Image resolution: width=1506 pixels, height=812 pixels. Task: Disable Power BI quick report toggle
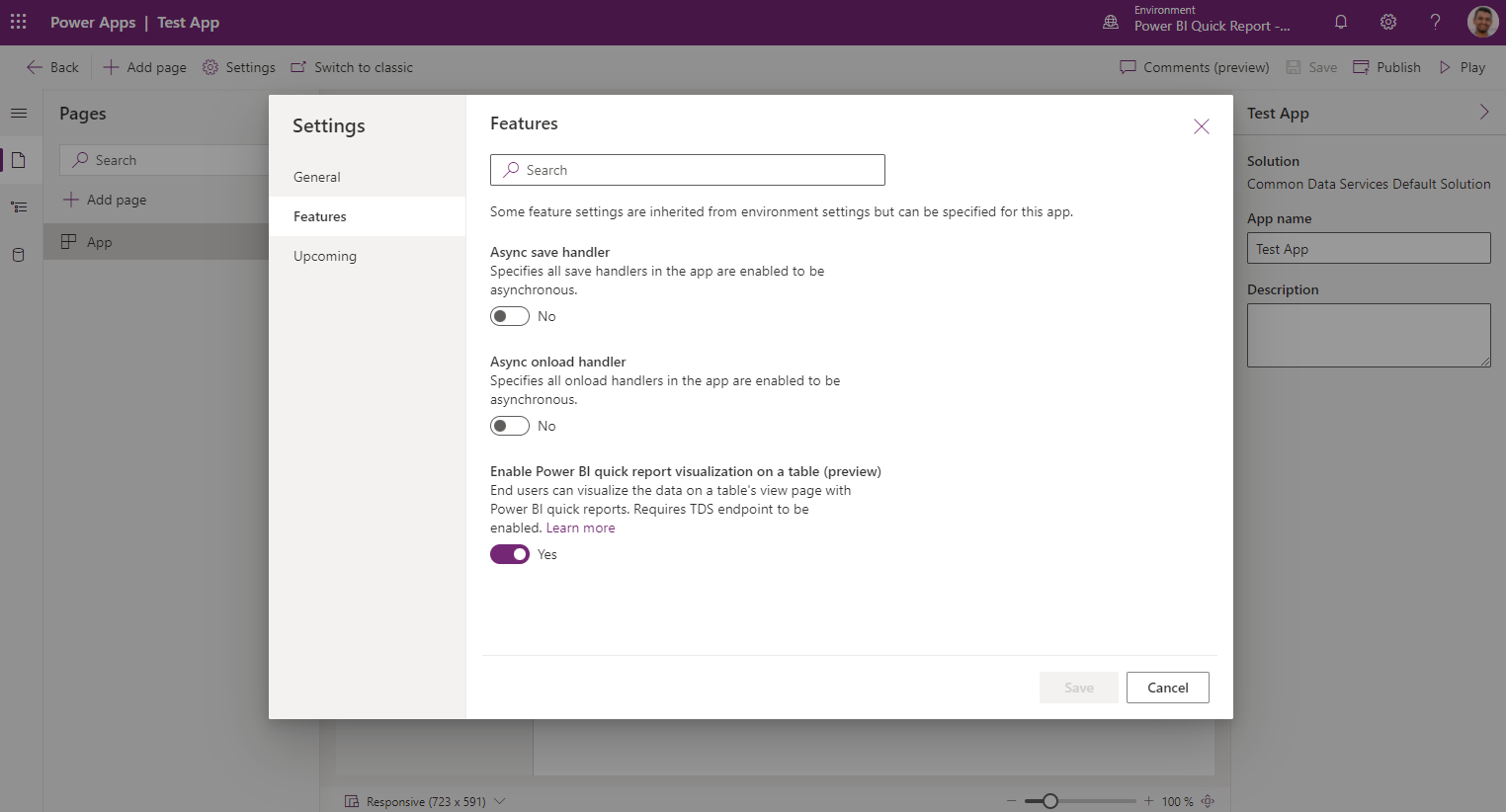[510, 554]
